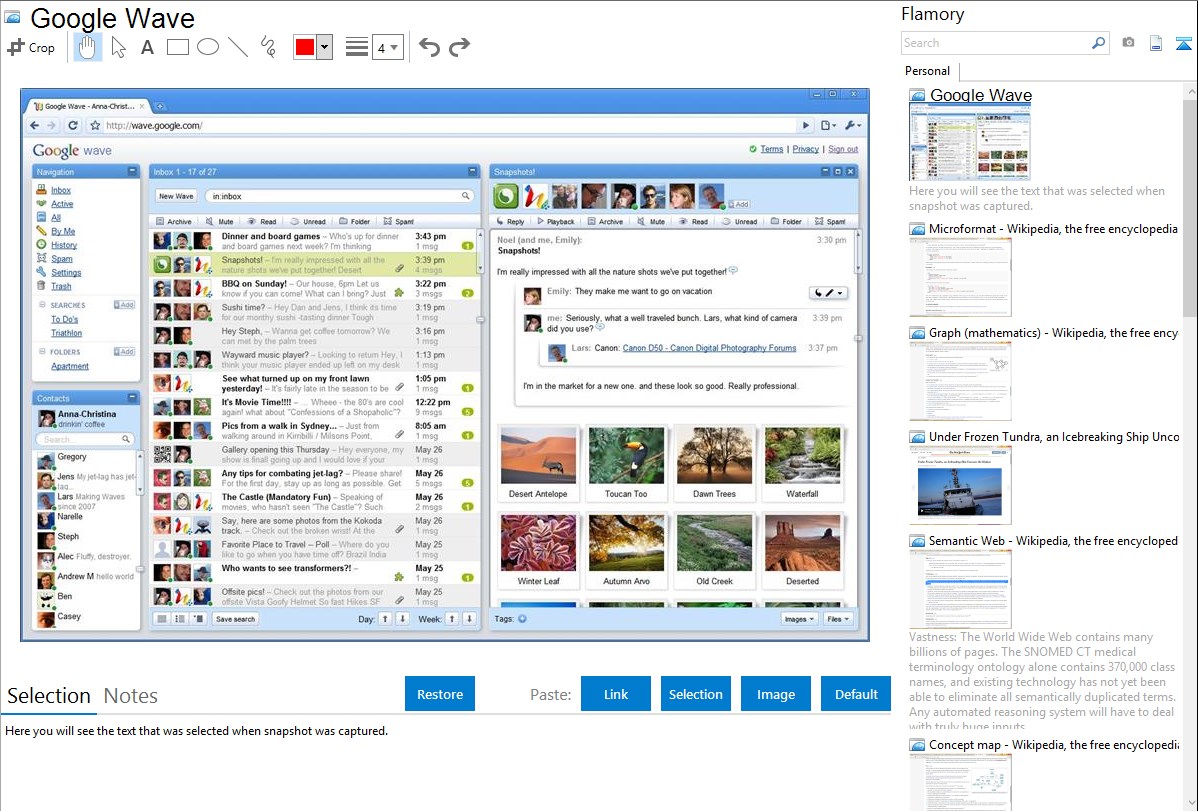Open the line width dropdown showing 4

[388, 47]
